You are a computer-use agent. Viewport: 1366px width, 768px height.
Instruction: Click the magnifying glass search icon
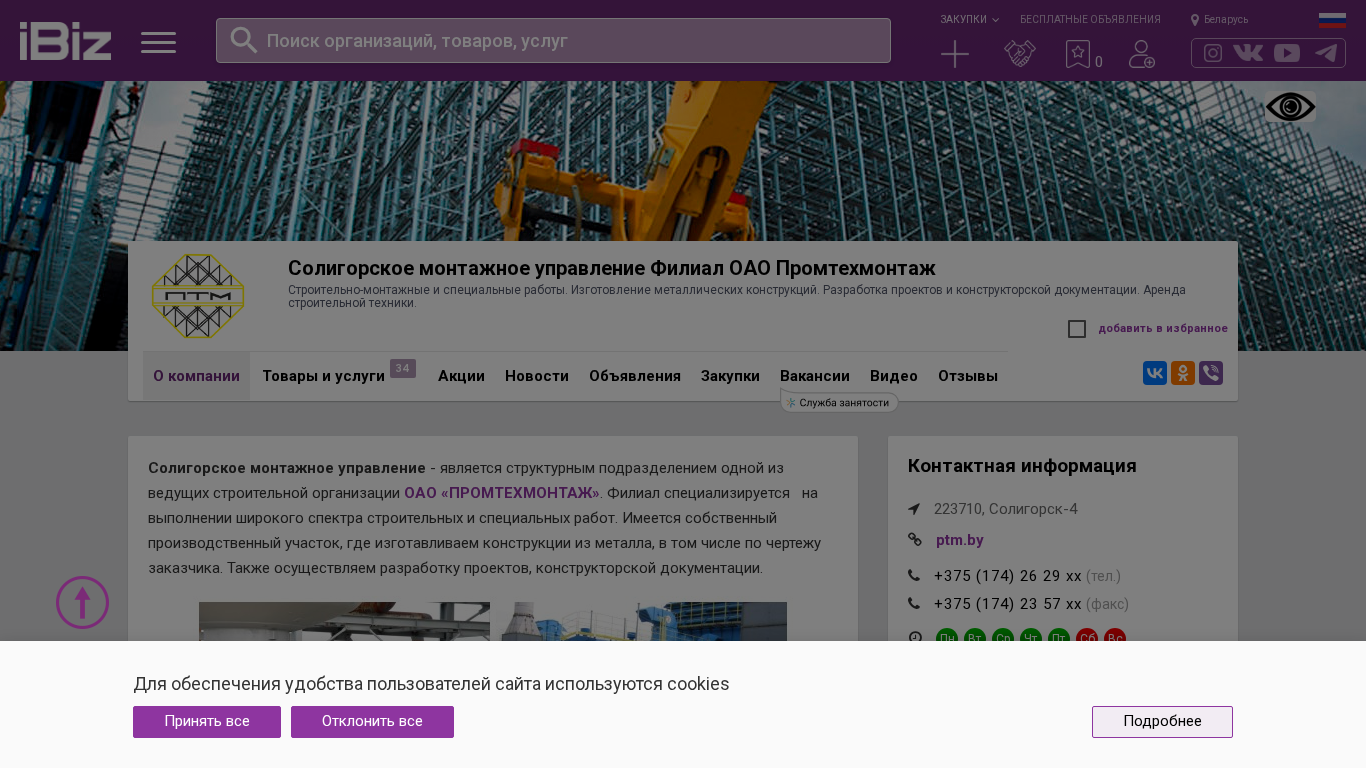click(244, 40)
